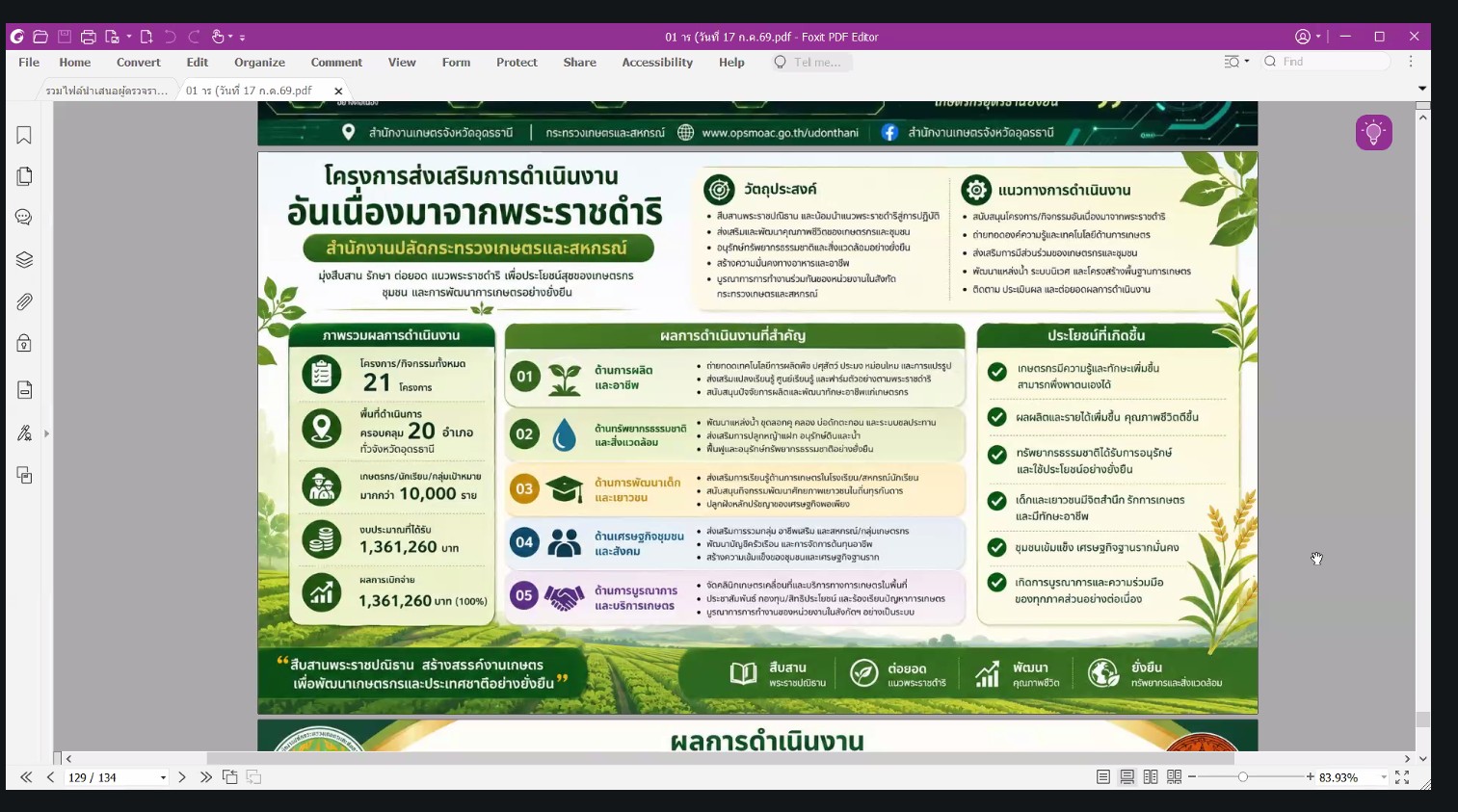Open the Share ribbon tab
The image size is (1458, 812).
pos(580,62)
